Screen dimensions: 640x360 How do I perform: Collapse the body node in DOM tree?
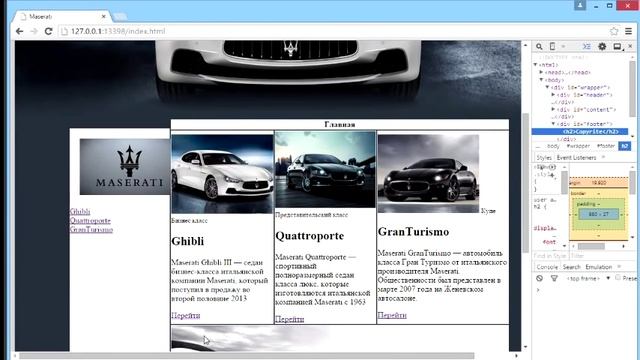[x=541, y=80]
